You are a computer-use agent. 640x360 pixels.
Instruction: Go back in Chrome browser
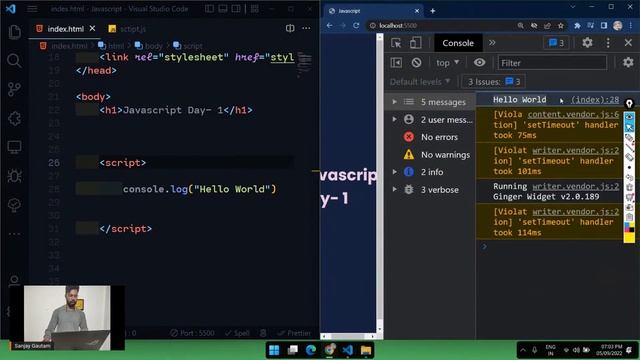tap(329, 25)
